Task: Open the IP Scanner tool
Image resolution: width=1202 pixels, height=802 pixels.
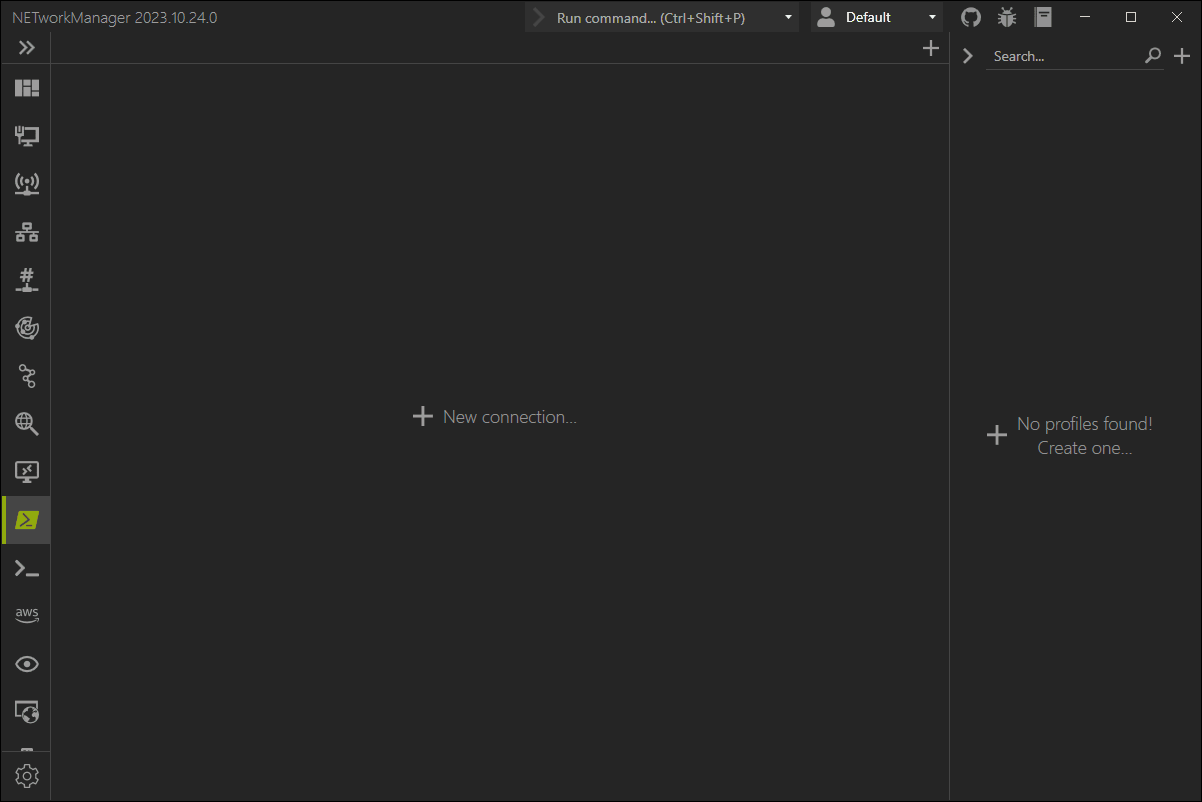Action: coord(27,232)
